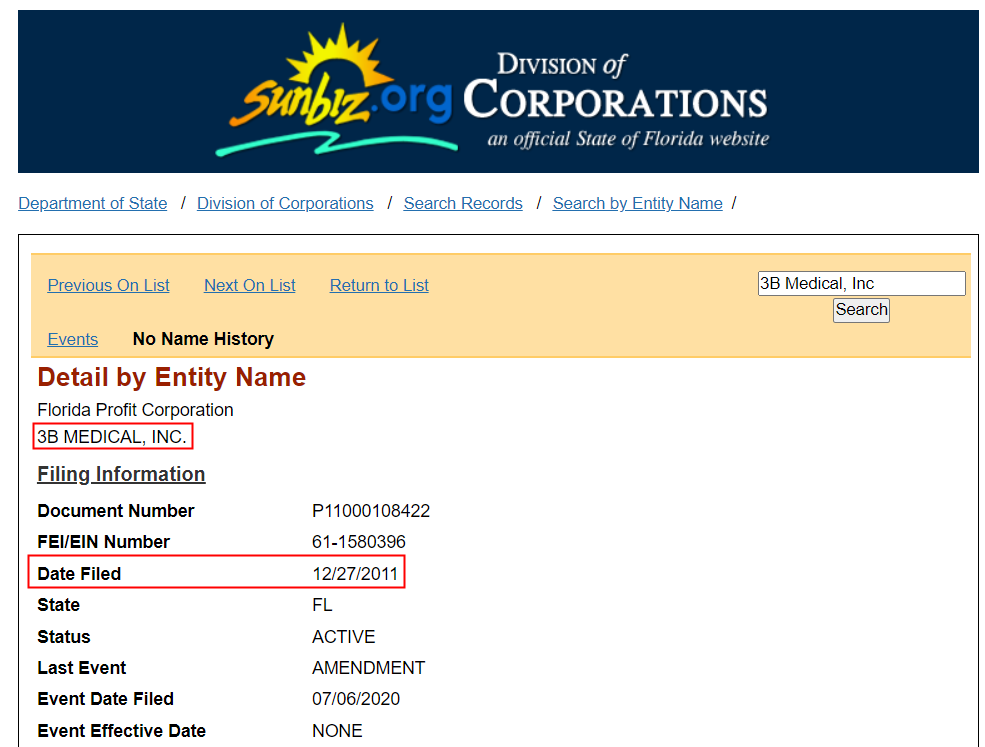Select the state value FL
Viewport: 985px width, 747px height.
pyautogui.click(x=322, y=605)
